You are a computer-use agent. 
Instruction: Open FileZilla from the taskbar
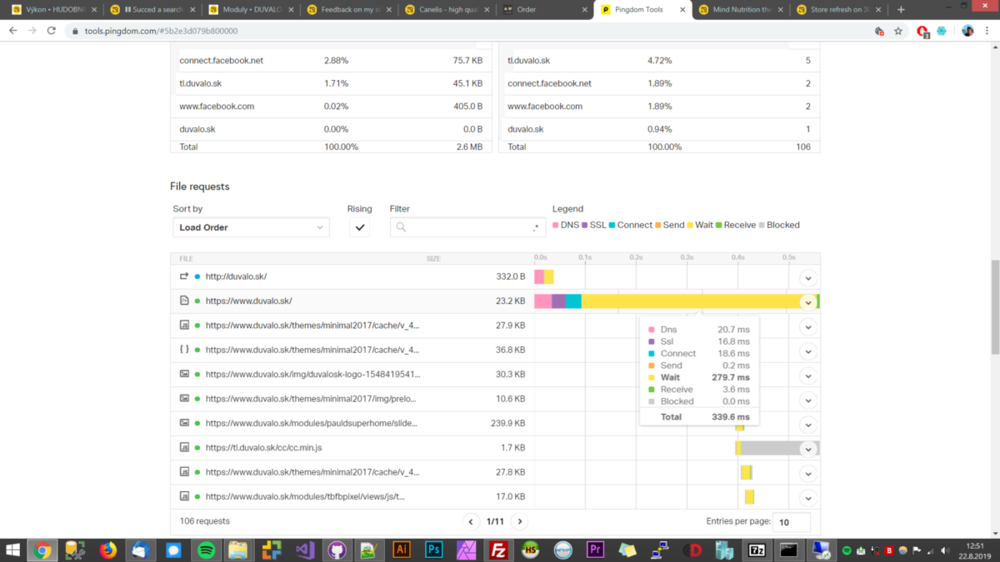(x=498, y=550)
